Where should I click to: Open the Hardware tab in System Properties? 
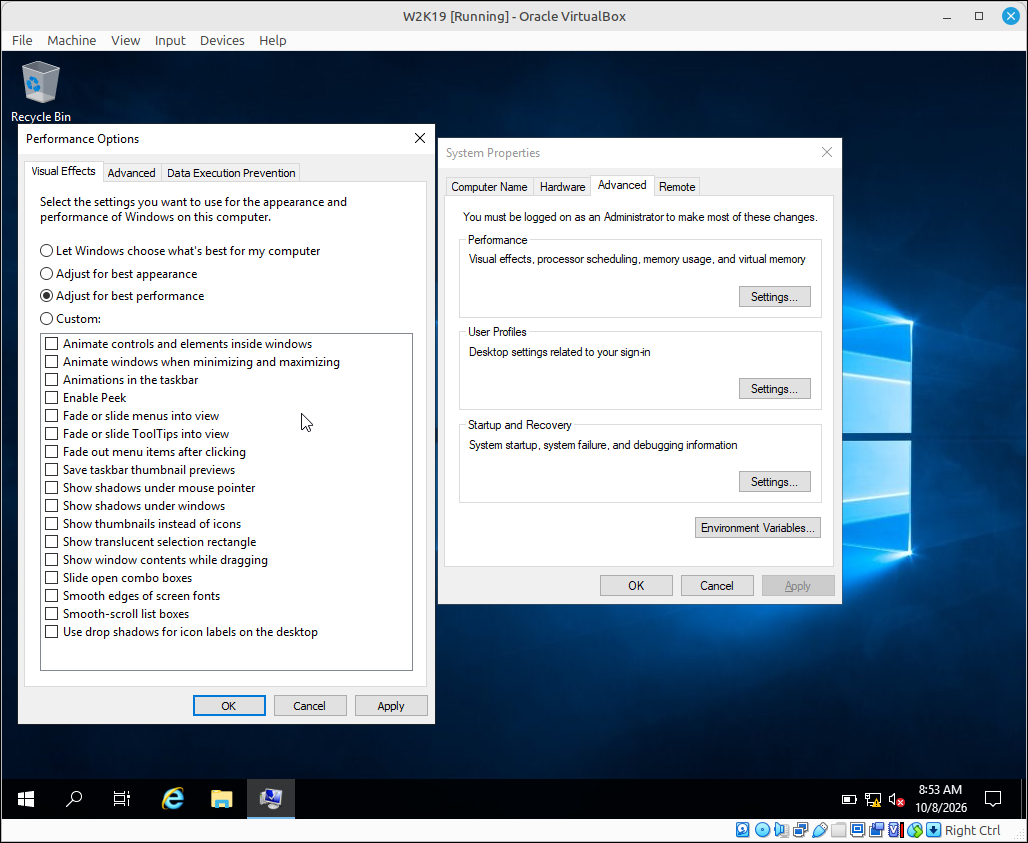tap(563, 187)
